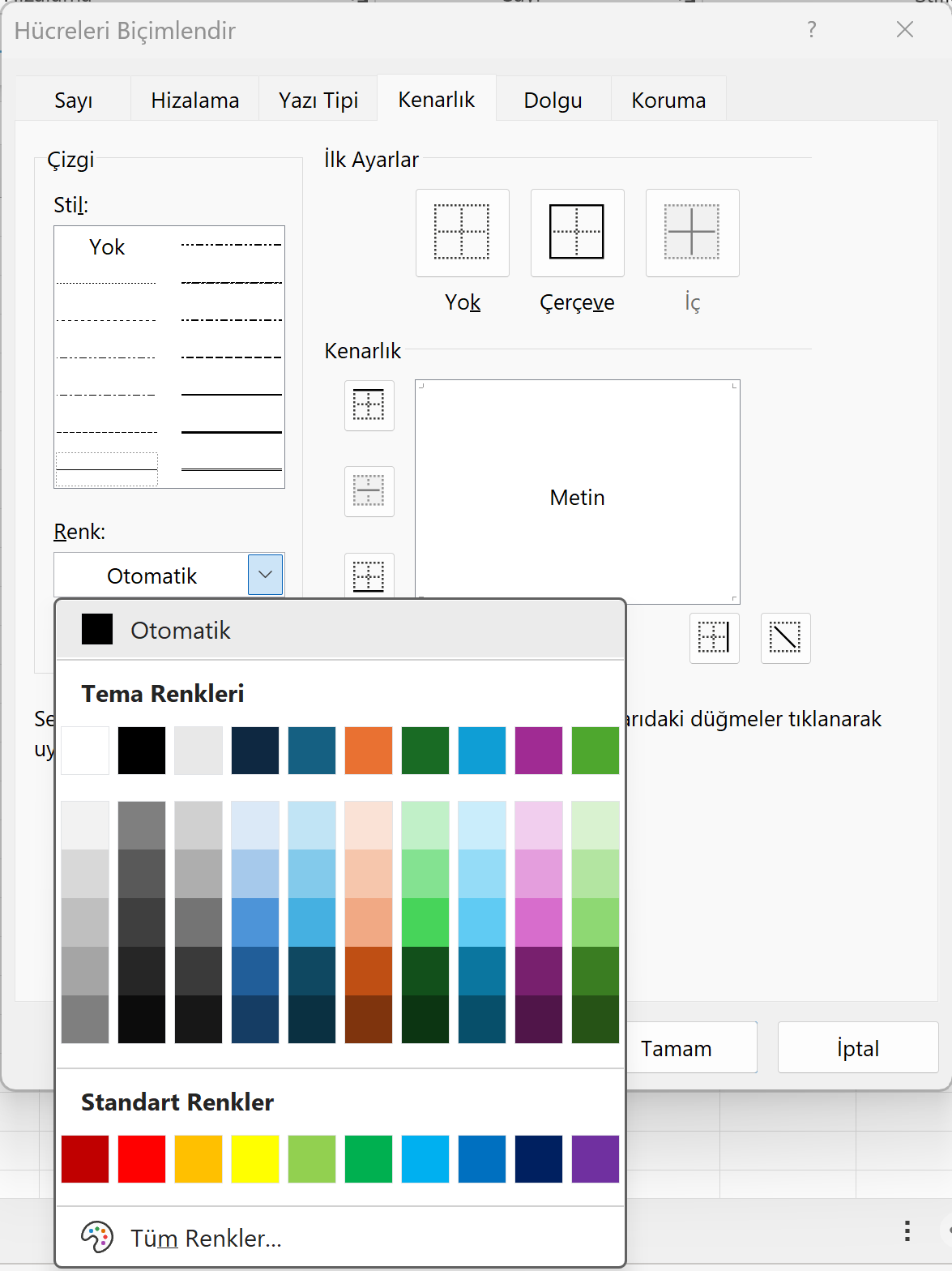The width and height of the screenshot is (952, 1271).
Task: Select the Yok (none) border preset
Action: pos(462,233)
